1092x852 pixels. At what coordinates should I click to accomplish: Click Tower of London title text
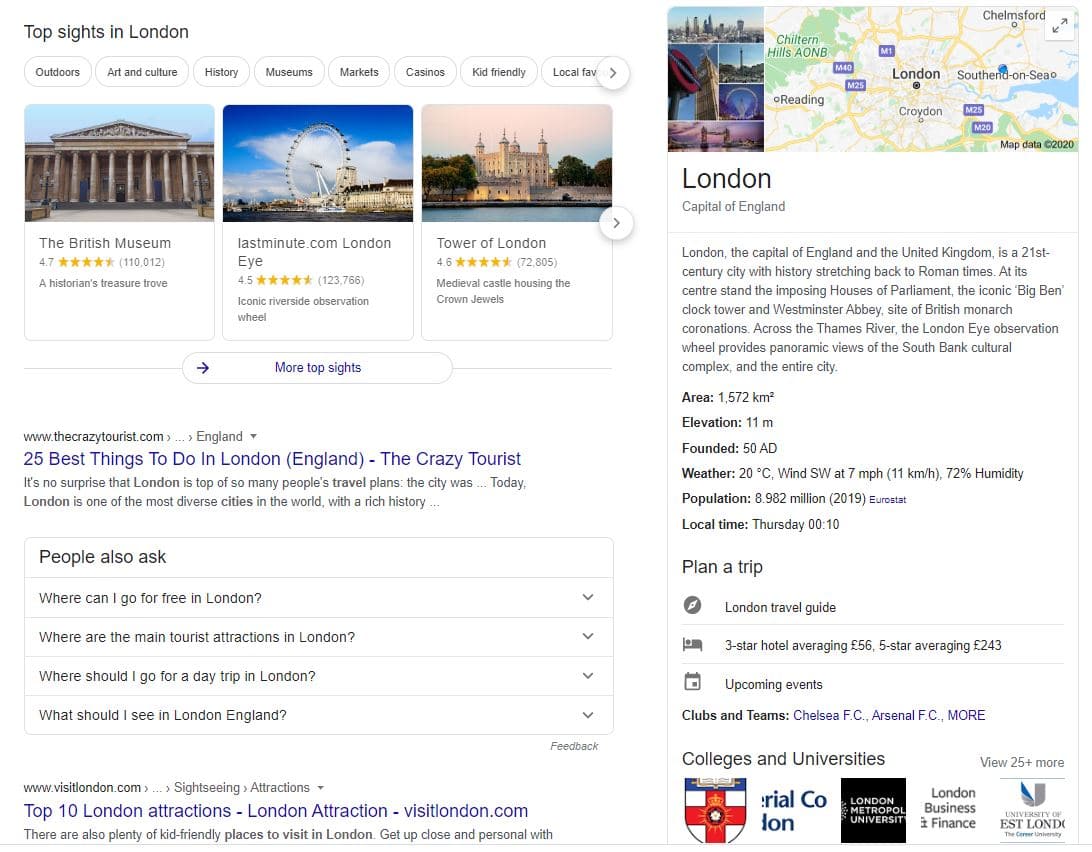(x=492, y=243)
